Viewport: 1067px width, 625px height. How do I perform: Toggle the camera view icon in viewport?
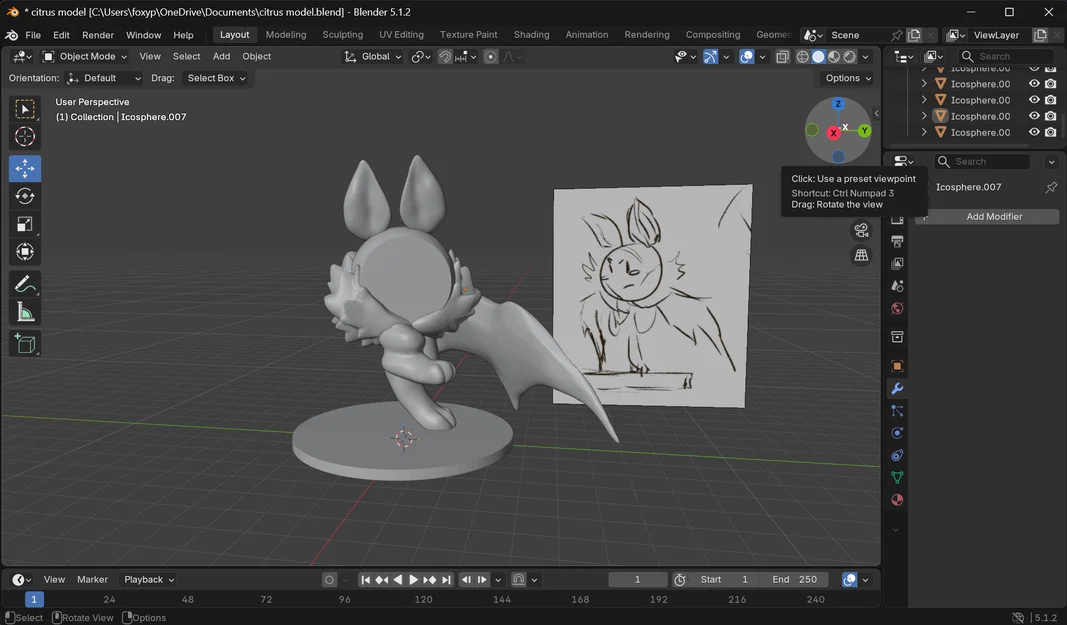(861, 230)
